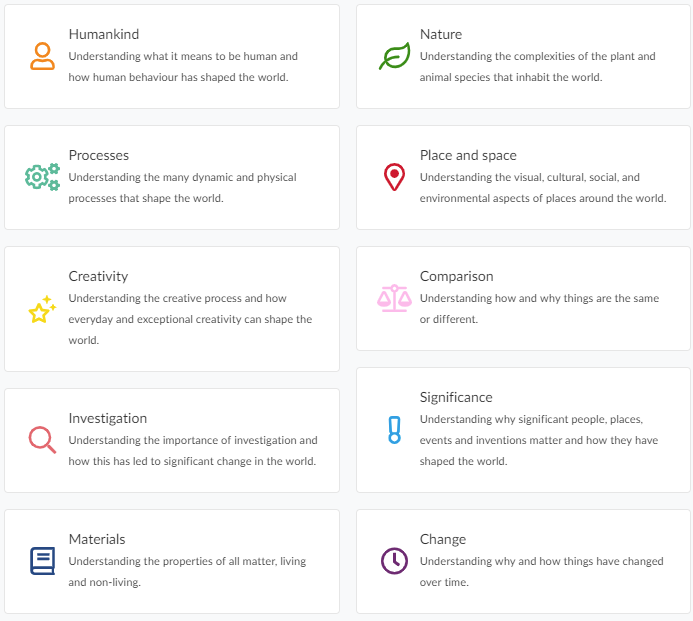This screenshot has width=693, height=621.
Task: Click the Significance card description text
Action: (x=538, y=441)
